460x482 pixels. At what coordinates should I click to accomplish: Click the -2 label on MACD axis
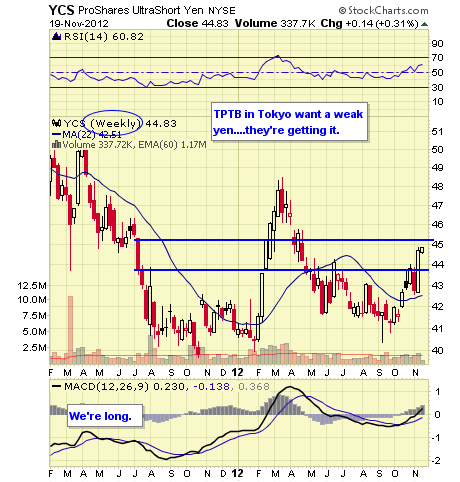(437, 461)
